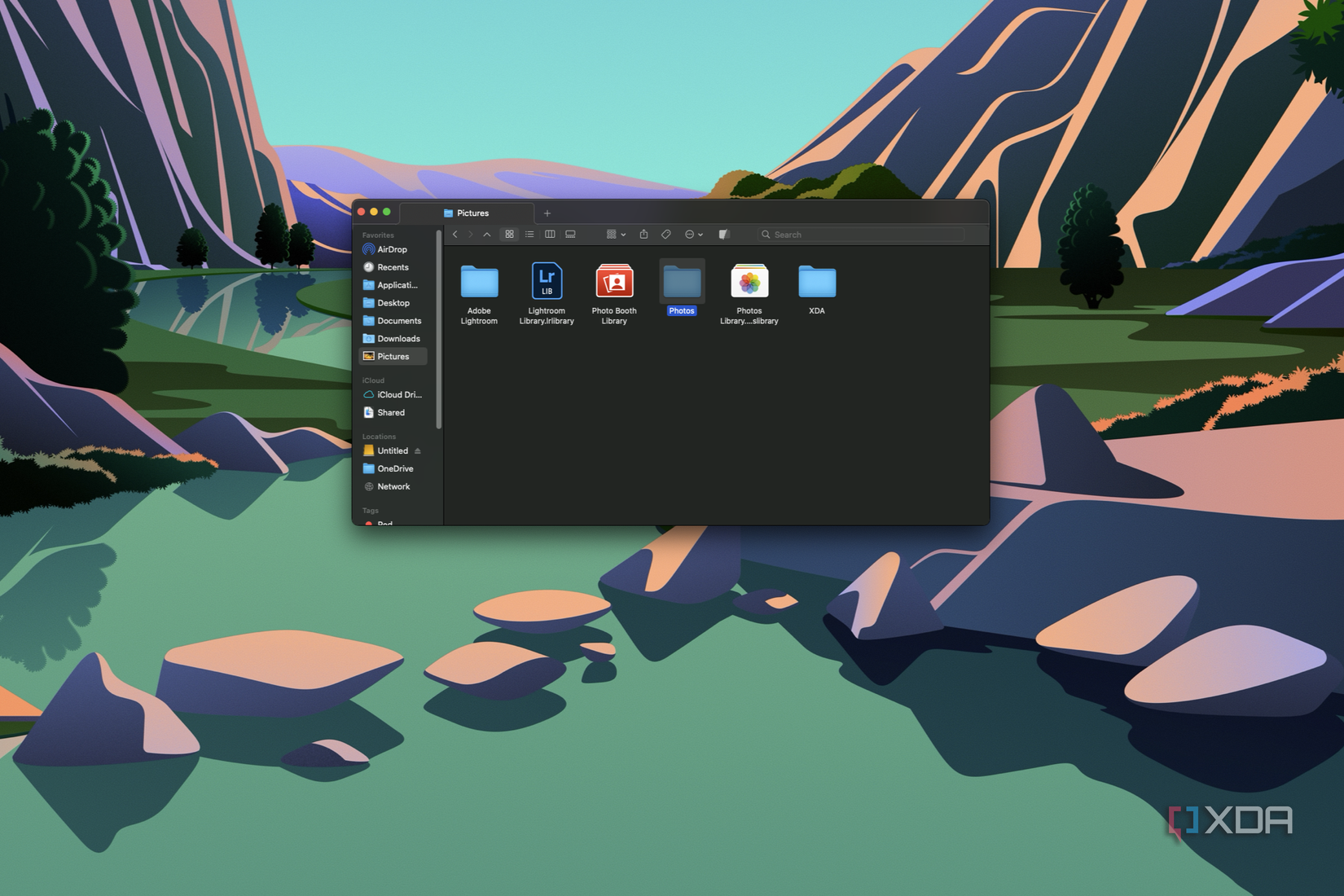Image resolution: width=1344 pixels, height=896 pixels.
Task: Switch to list view in the toolbar
Action: pos(529,234)
